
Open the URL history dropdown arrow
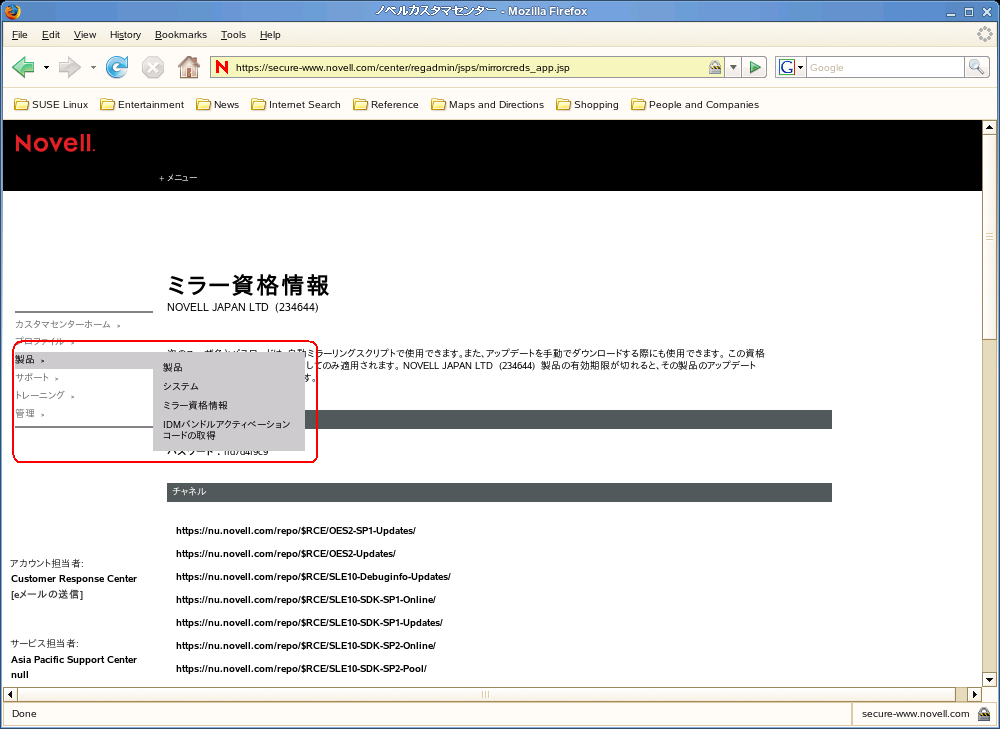(x=734, y=67)
